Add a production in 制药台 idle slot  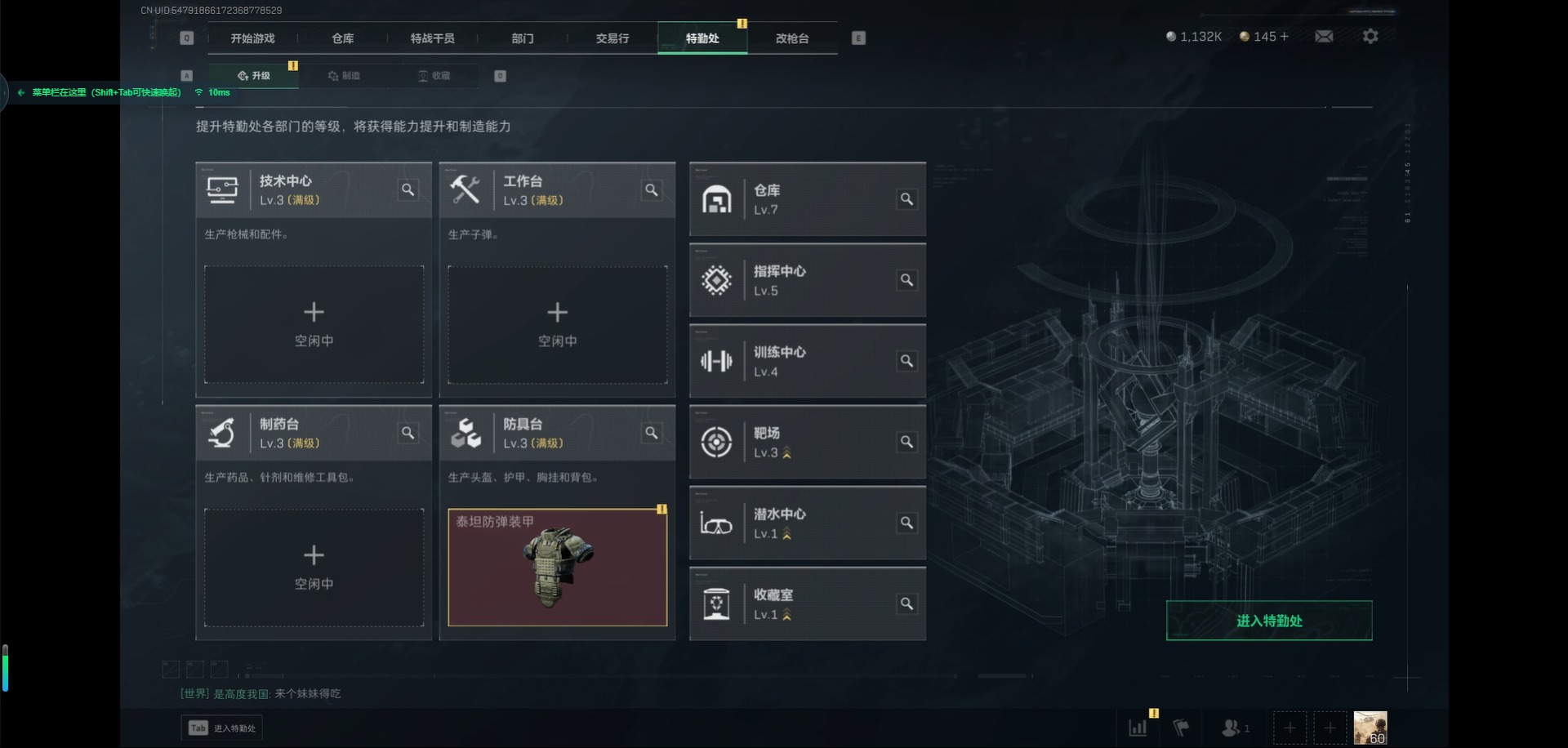pyautogui.click(x=314, y=568)
